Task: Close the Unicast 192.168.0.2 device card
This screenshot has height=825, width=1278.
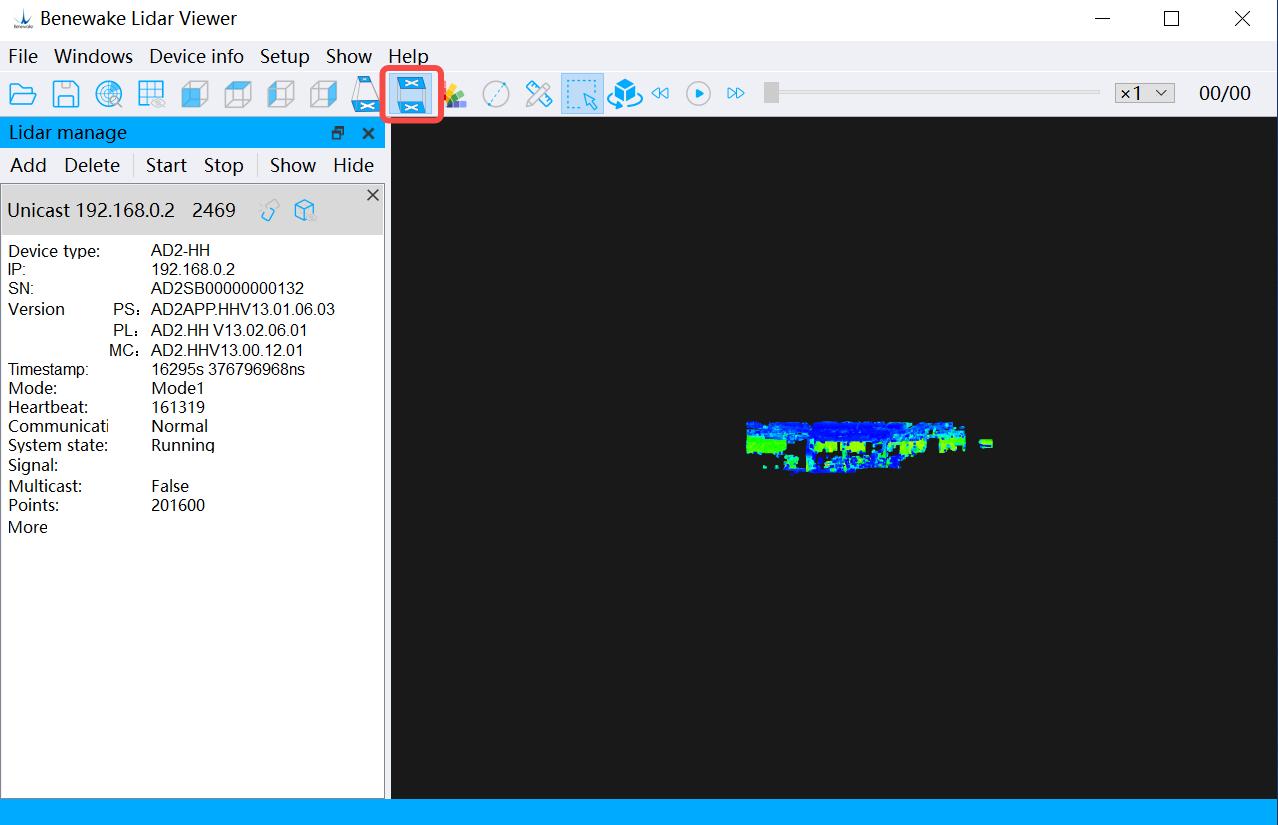Action: [x=373, y=195]
